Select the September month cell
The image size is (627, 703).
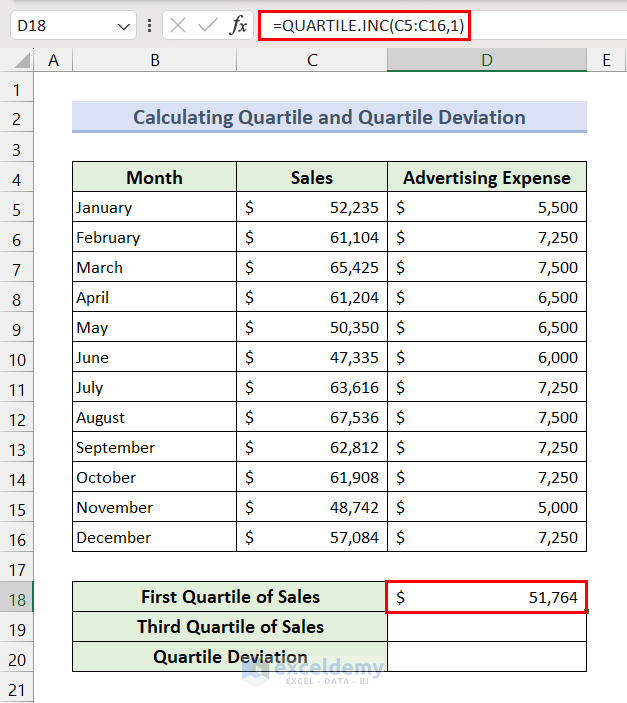coord(155,447)
